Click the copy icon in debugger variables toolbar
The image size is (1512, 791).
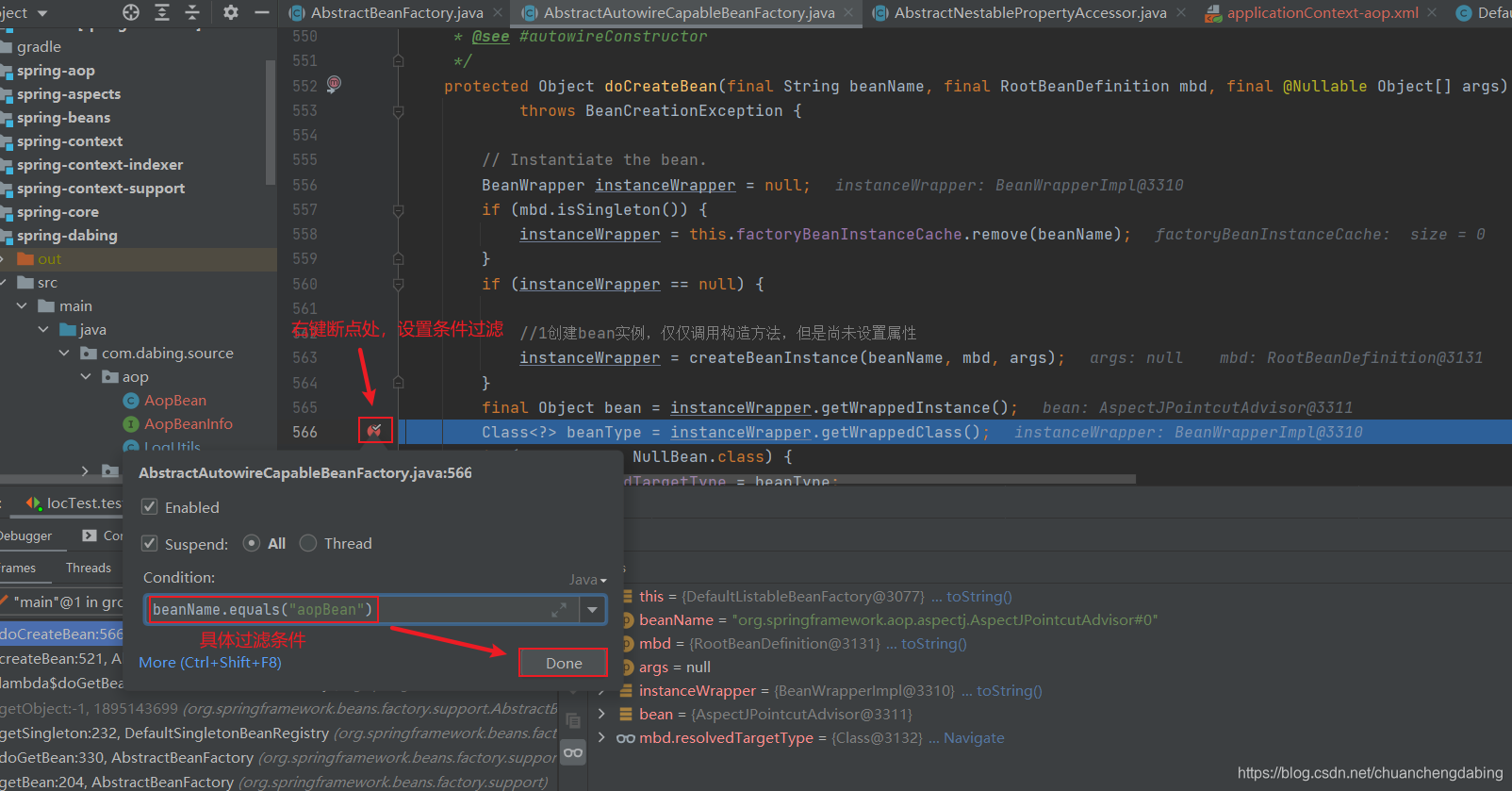(x=572, y=720)
